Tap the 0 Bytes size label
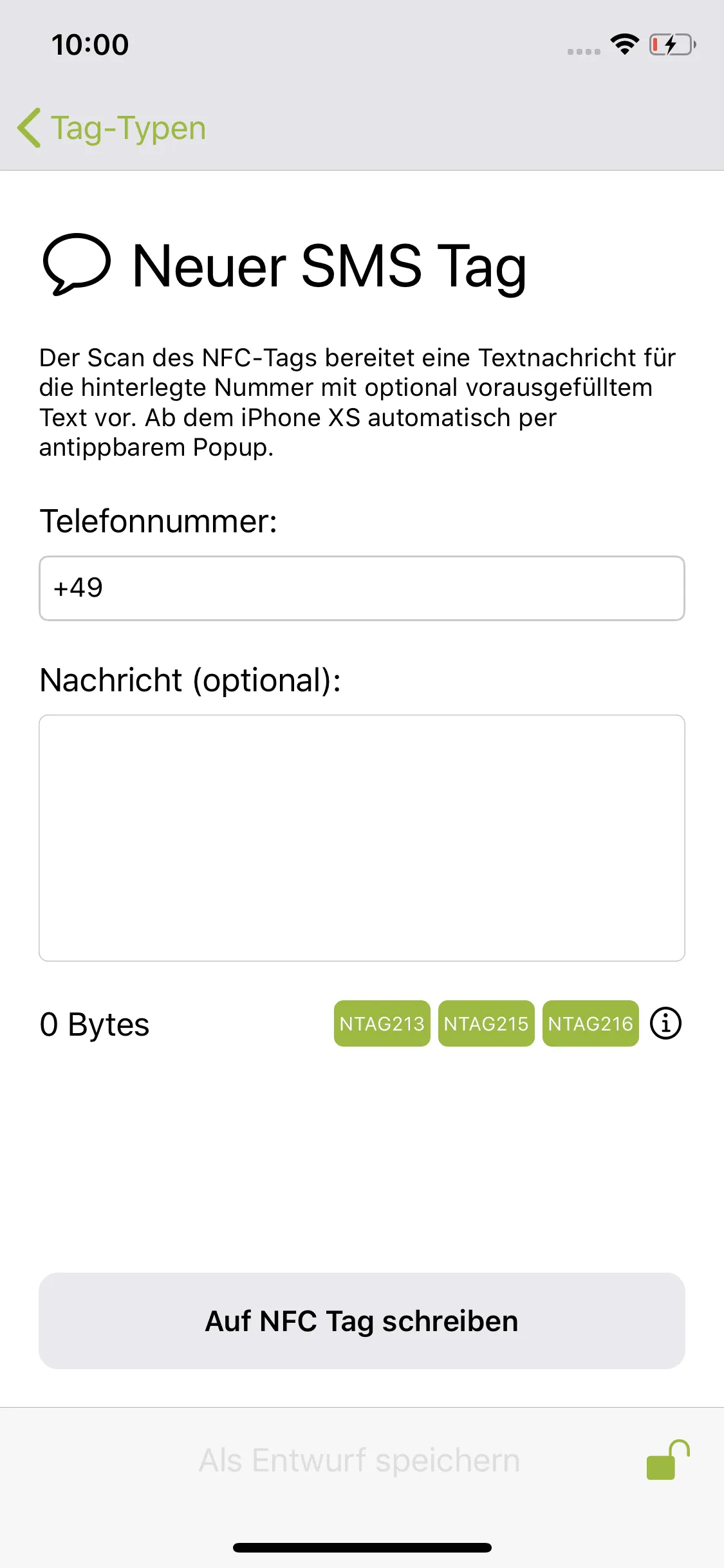This screenshot has height=1568, width=724. tap(95, 1024)
